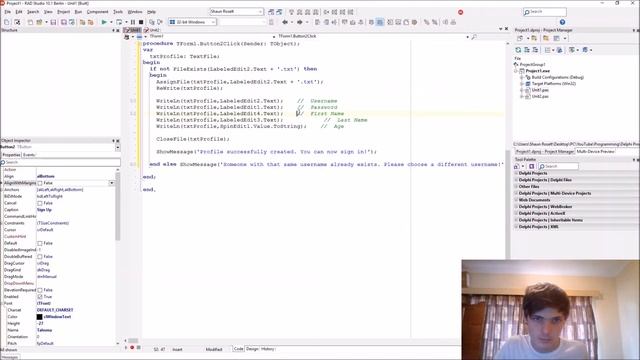This screenshot has height=360, width=640.
Task: Open the Tools menu
Action: coord(118,12)
